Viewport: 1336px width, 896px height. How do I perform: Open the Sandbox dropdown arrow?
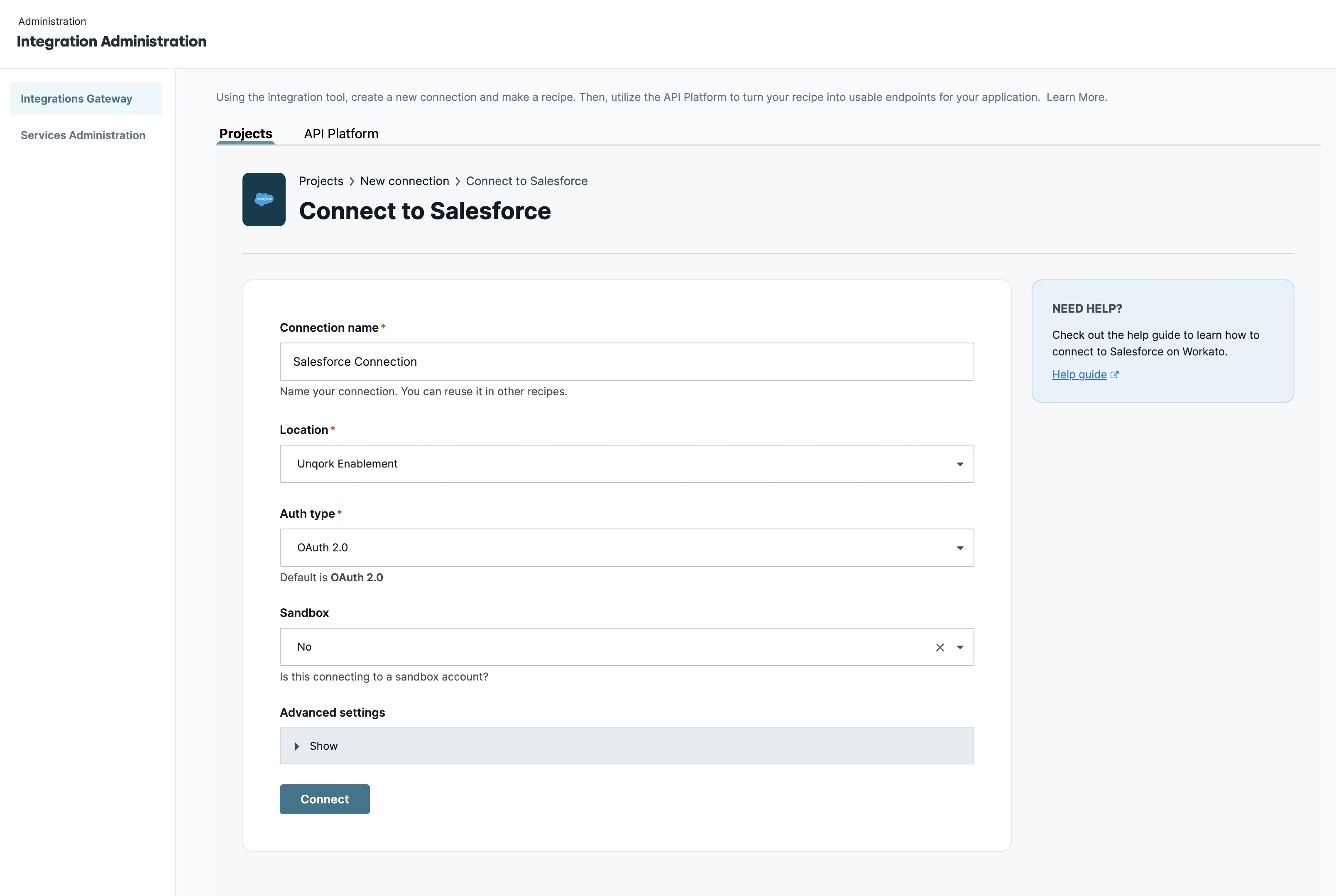click(x=960, y=647)
